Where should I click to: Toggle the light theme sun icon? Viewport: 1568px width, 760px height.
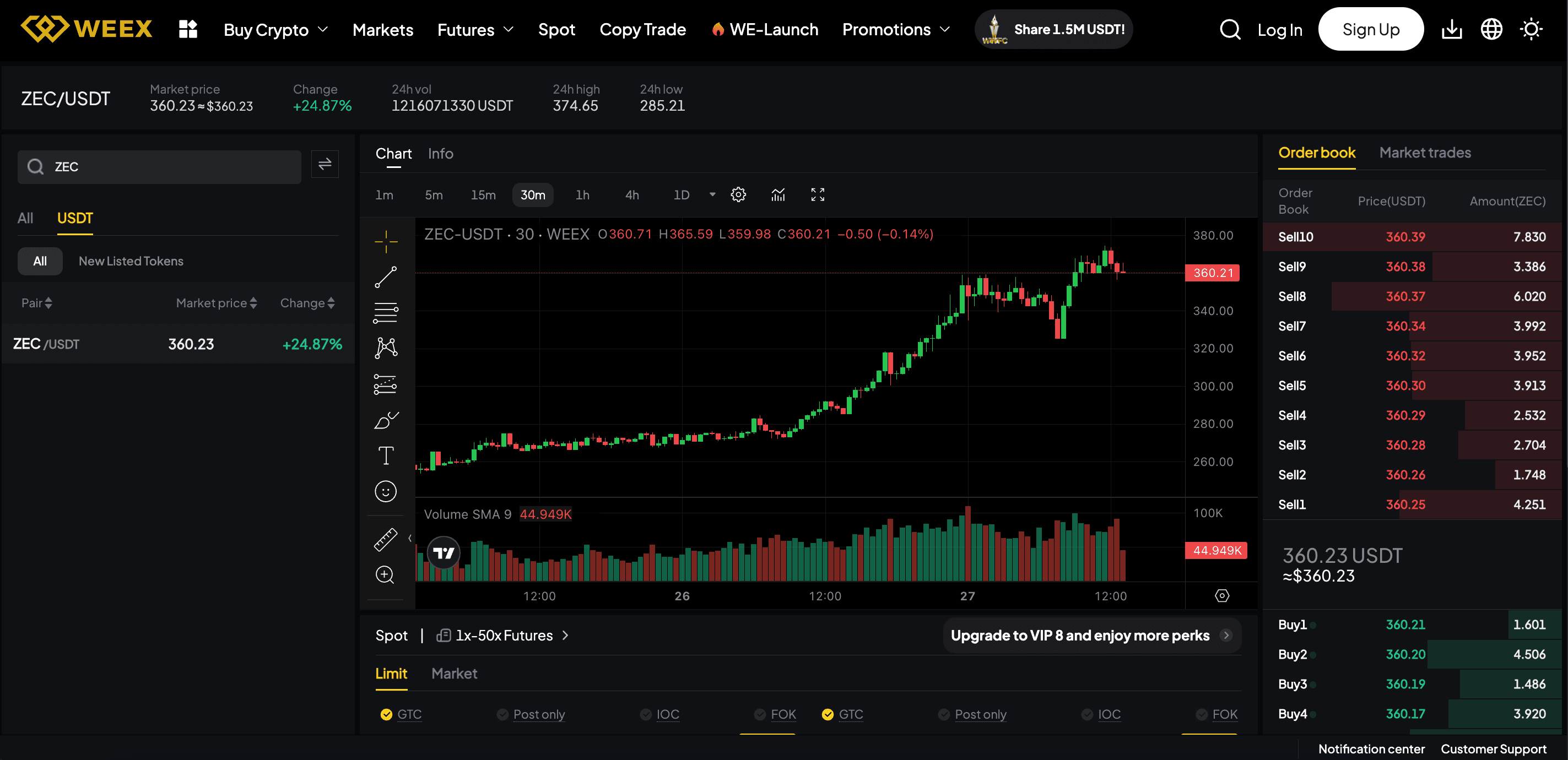(1531, 29)
